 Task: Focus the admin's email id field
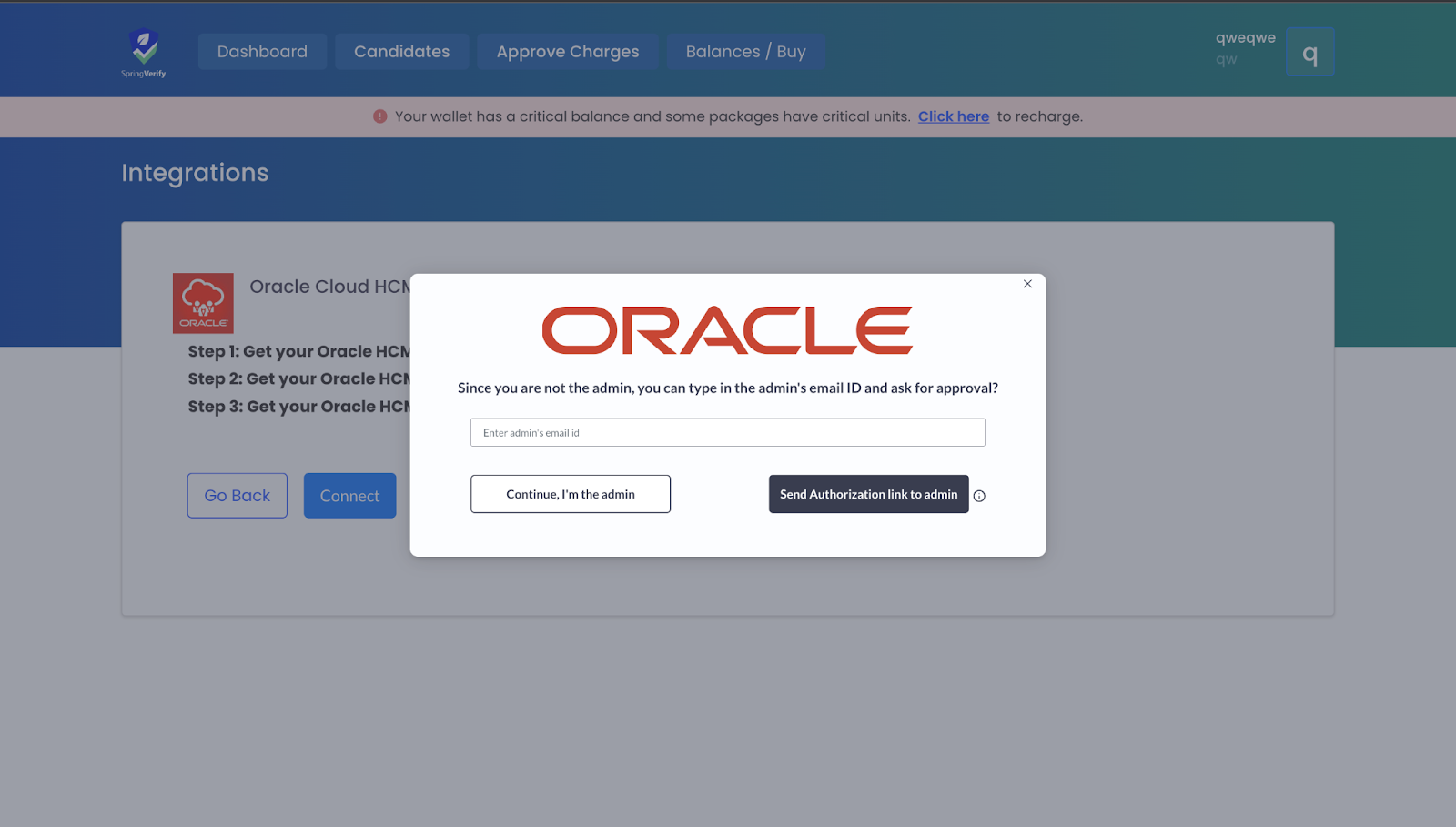[727, 432]
